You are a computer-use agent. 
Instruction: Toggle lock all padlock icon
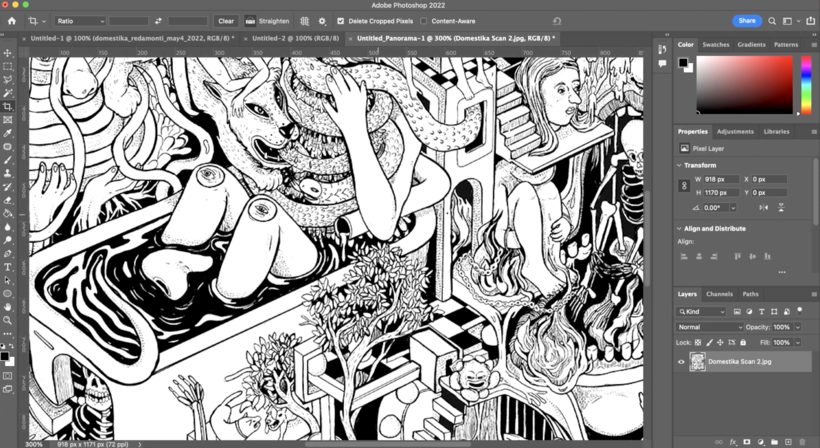[743, 342]
